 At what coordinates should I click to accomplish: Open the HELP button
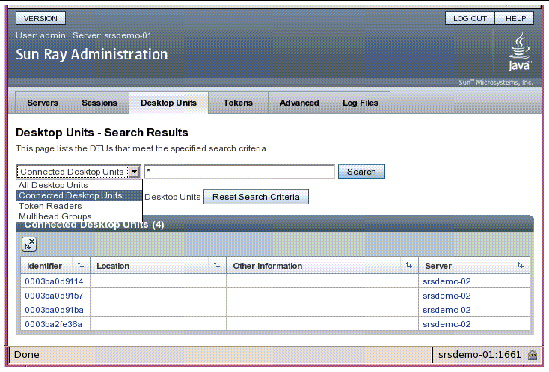(x=514, y=18)
